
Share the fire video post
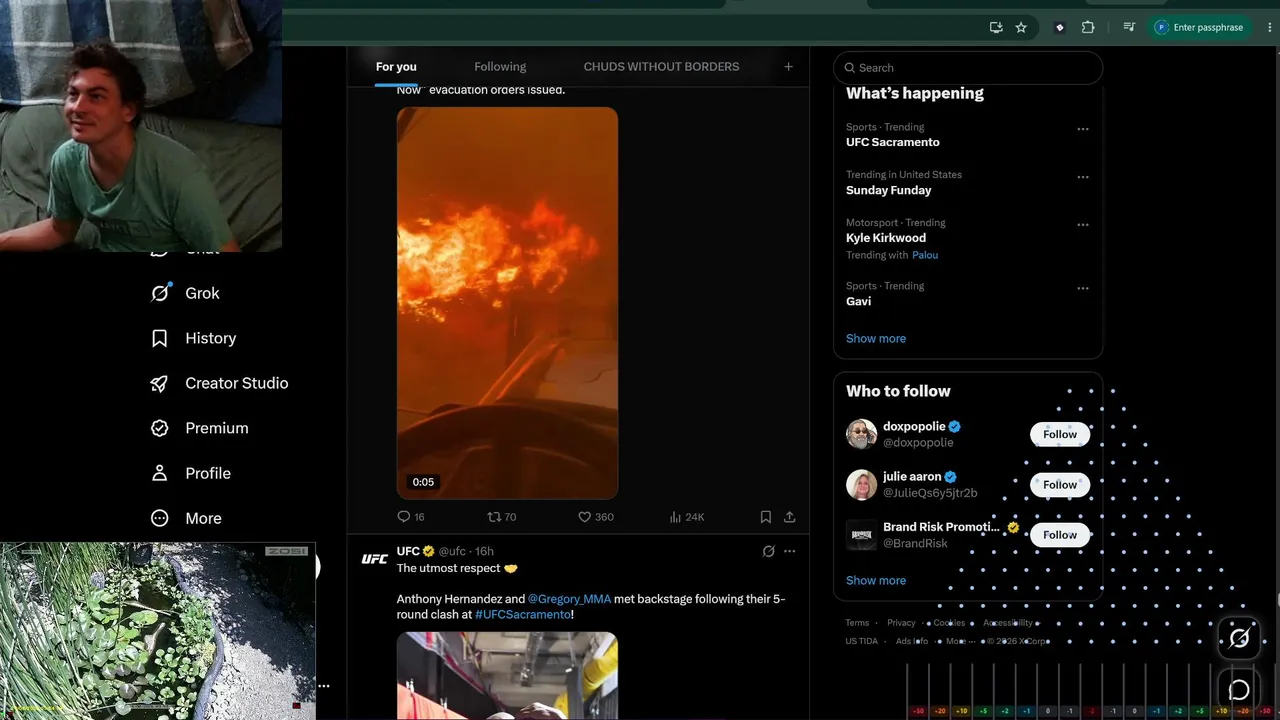pyautogui.click(x=789, y=517)
